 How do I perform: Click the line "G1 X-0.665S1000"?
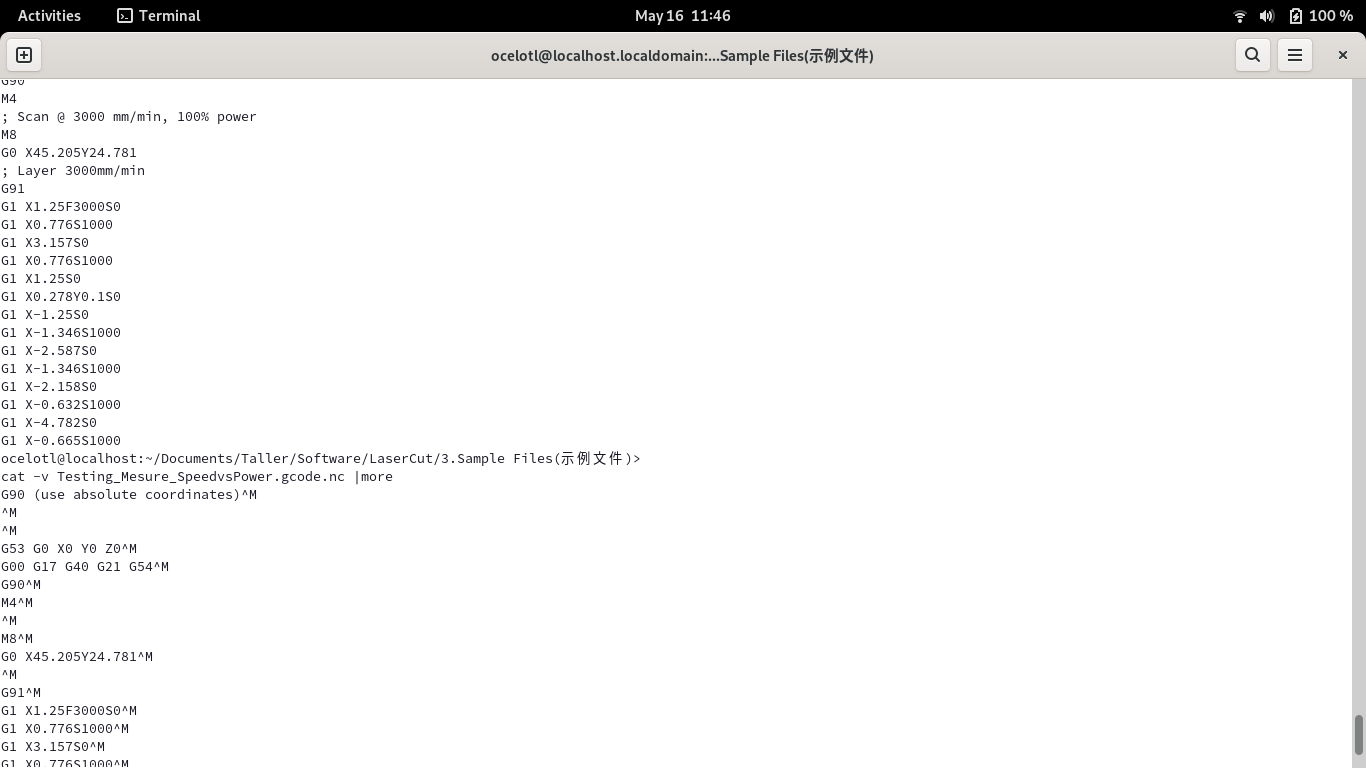click(61, 441)
